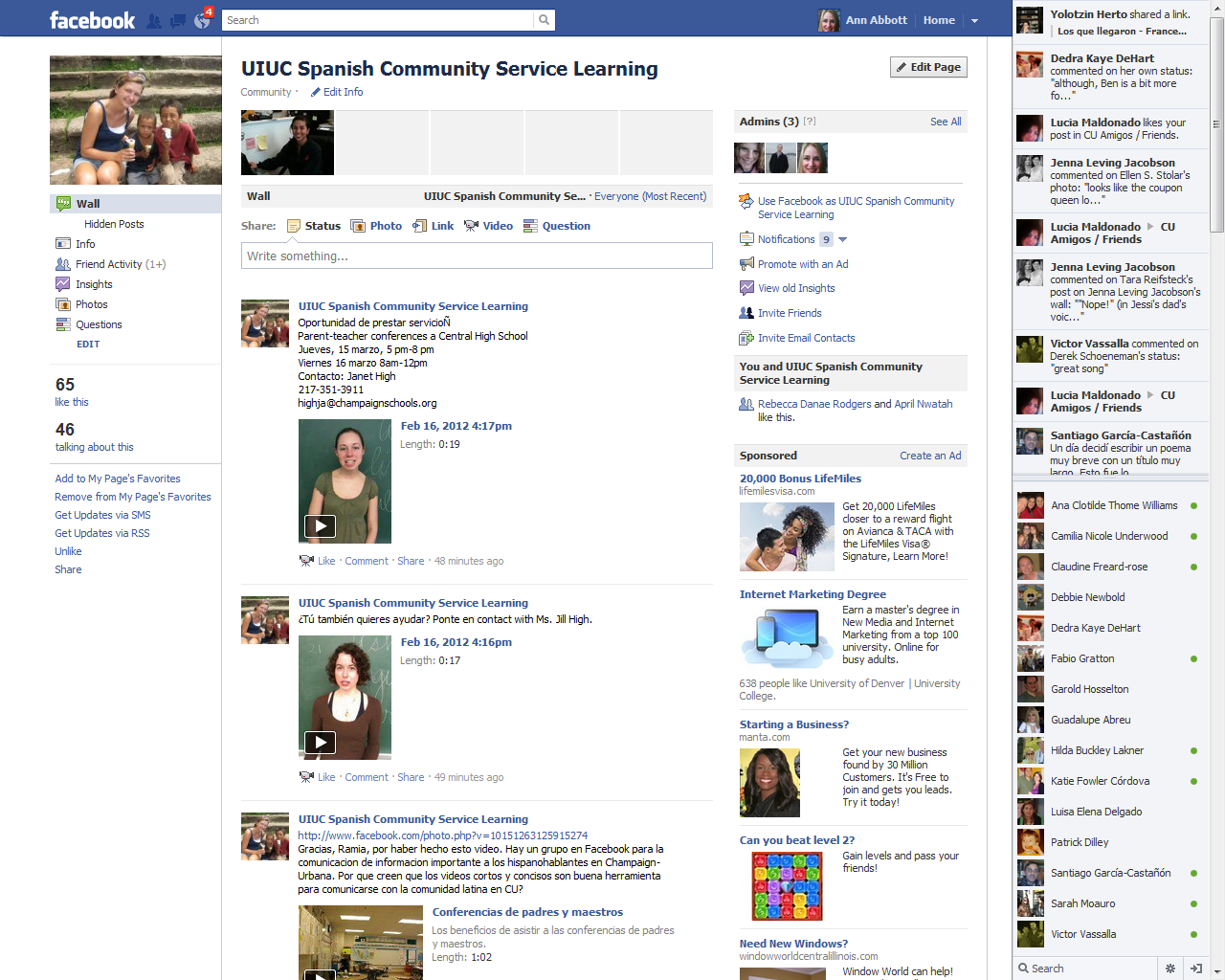This screenshot has height=980, width=1225.
Task: Click Unlike in left sidebar
Action: point(68,551)
